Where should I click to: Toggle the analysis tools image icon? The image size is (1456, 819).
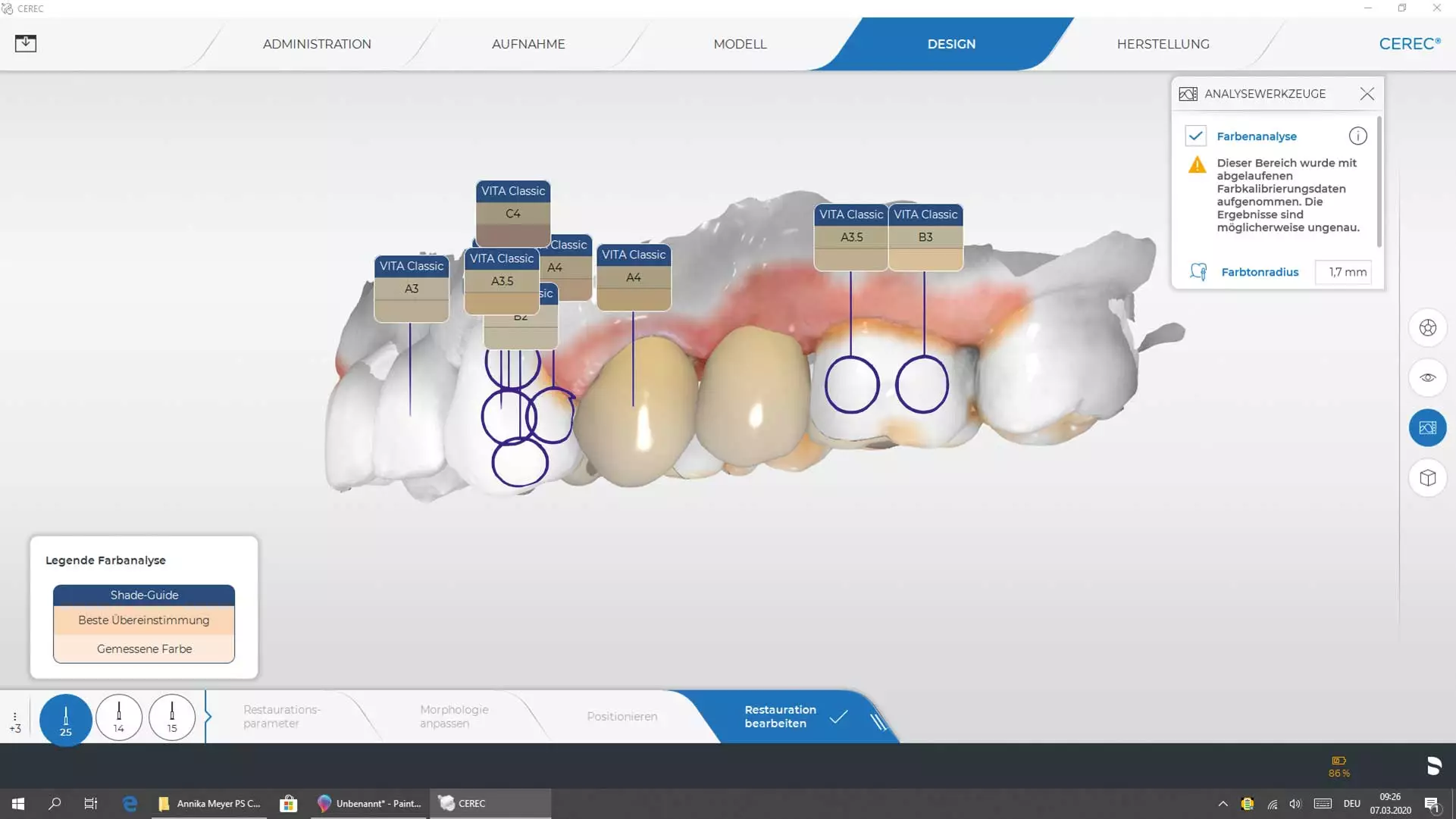pyautogui.click(x=1427, y=428)
